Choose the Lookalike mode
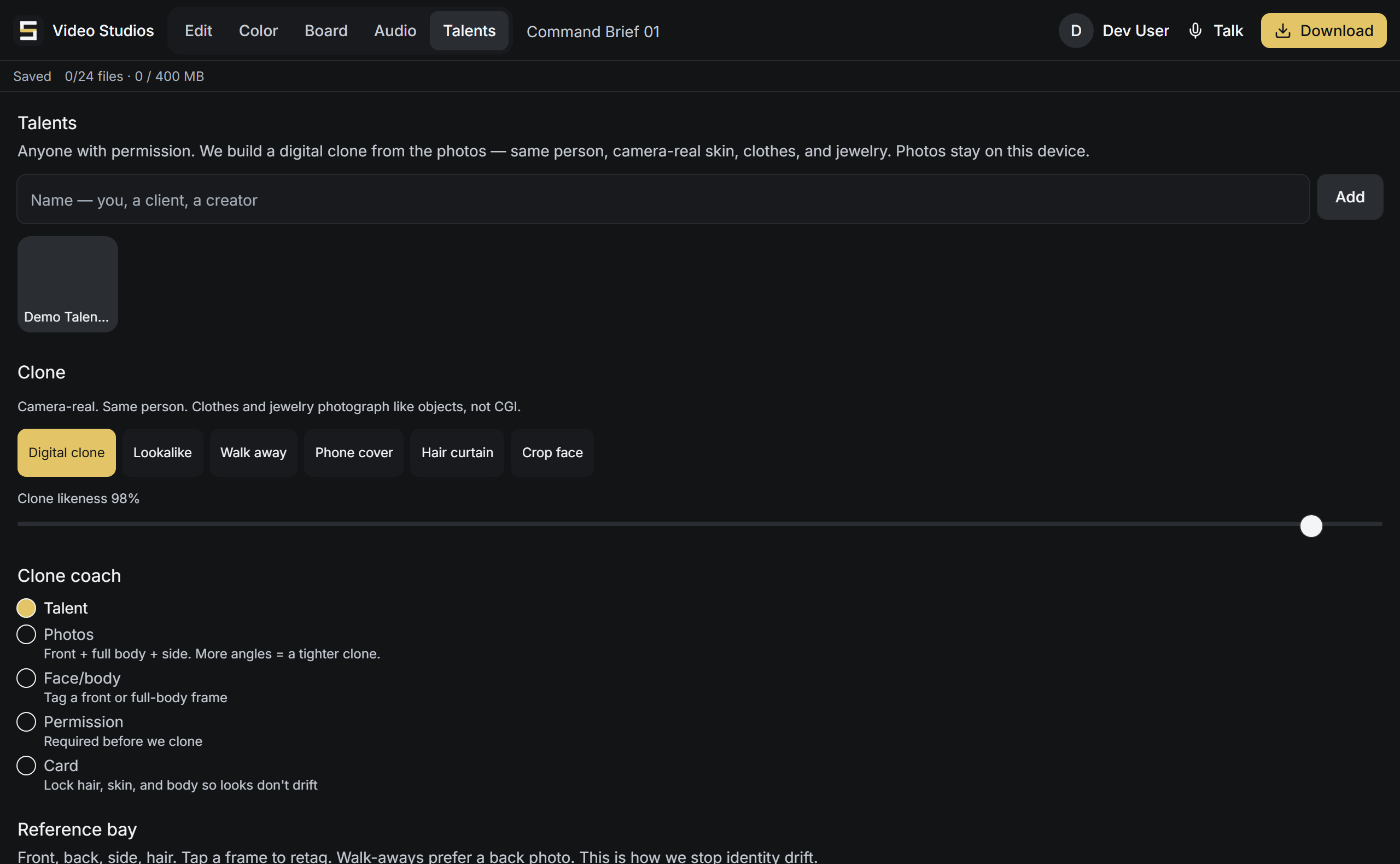The width and height of the screenshot is (1400, 864). [162, 453]
